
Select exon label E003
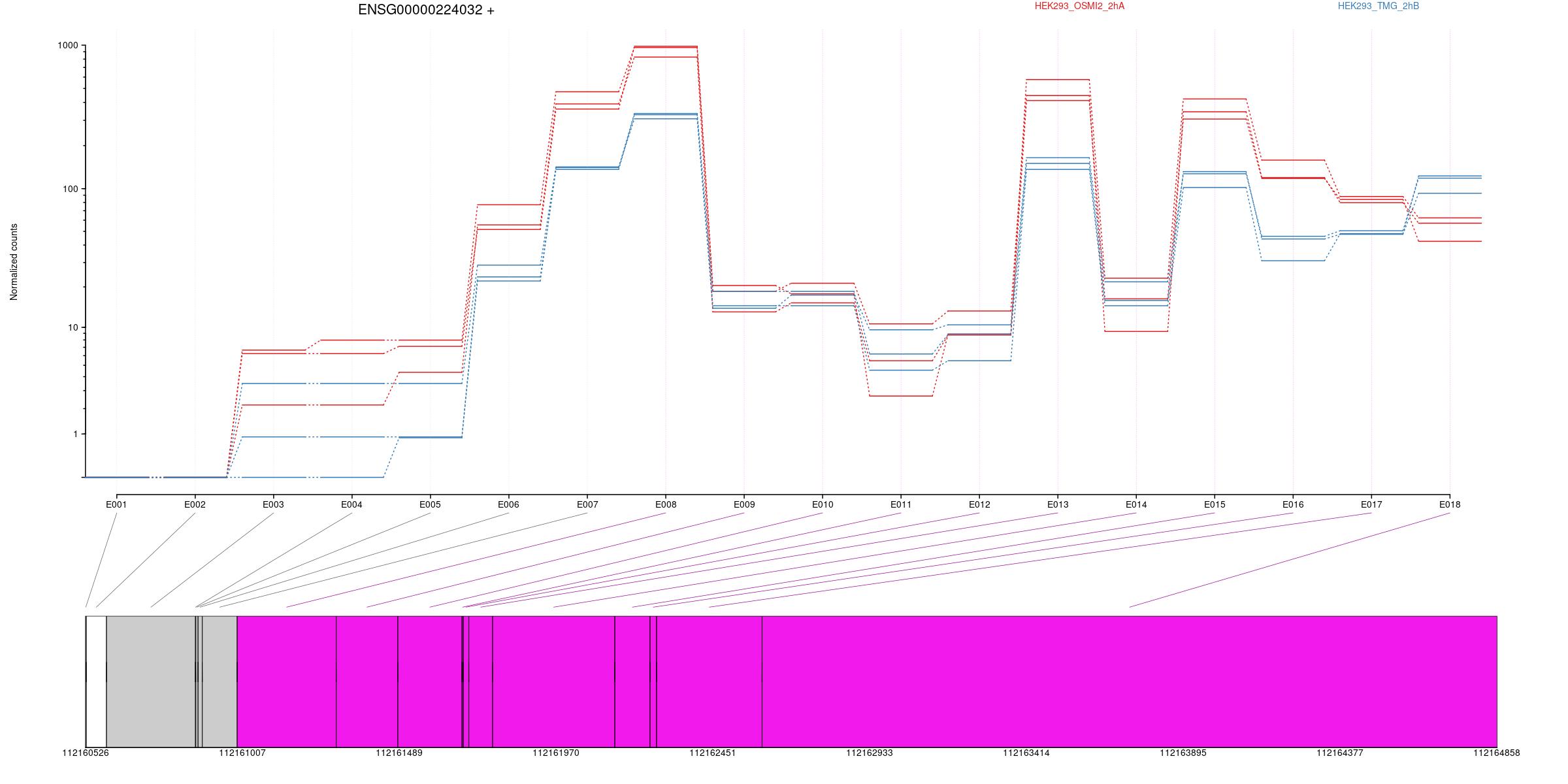click(273, 504)
